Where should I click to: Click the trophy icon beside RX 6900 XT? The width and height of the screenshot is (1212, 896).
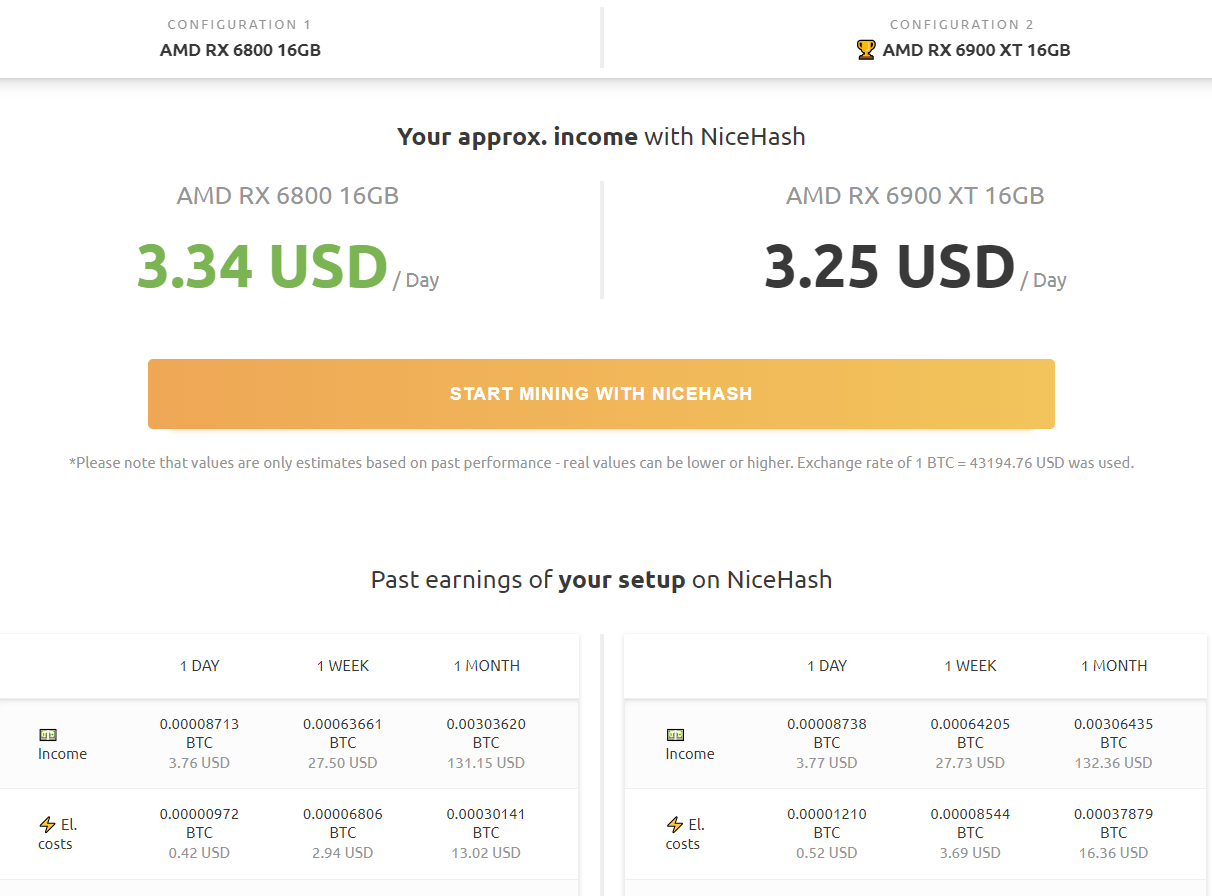click(866, 50)
